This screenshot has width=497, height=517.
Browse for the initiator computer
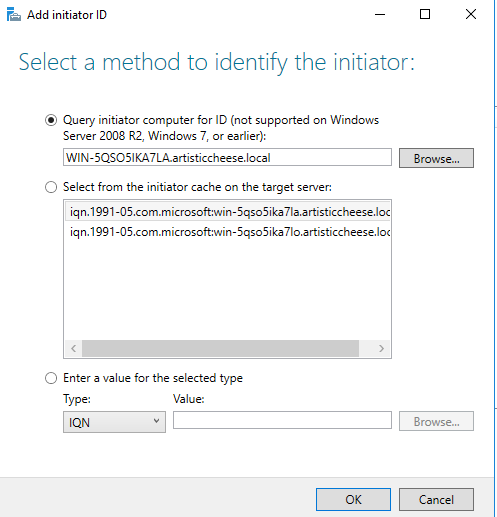pyautogui.click(x=436, y=158)
